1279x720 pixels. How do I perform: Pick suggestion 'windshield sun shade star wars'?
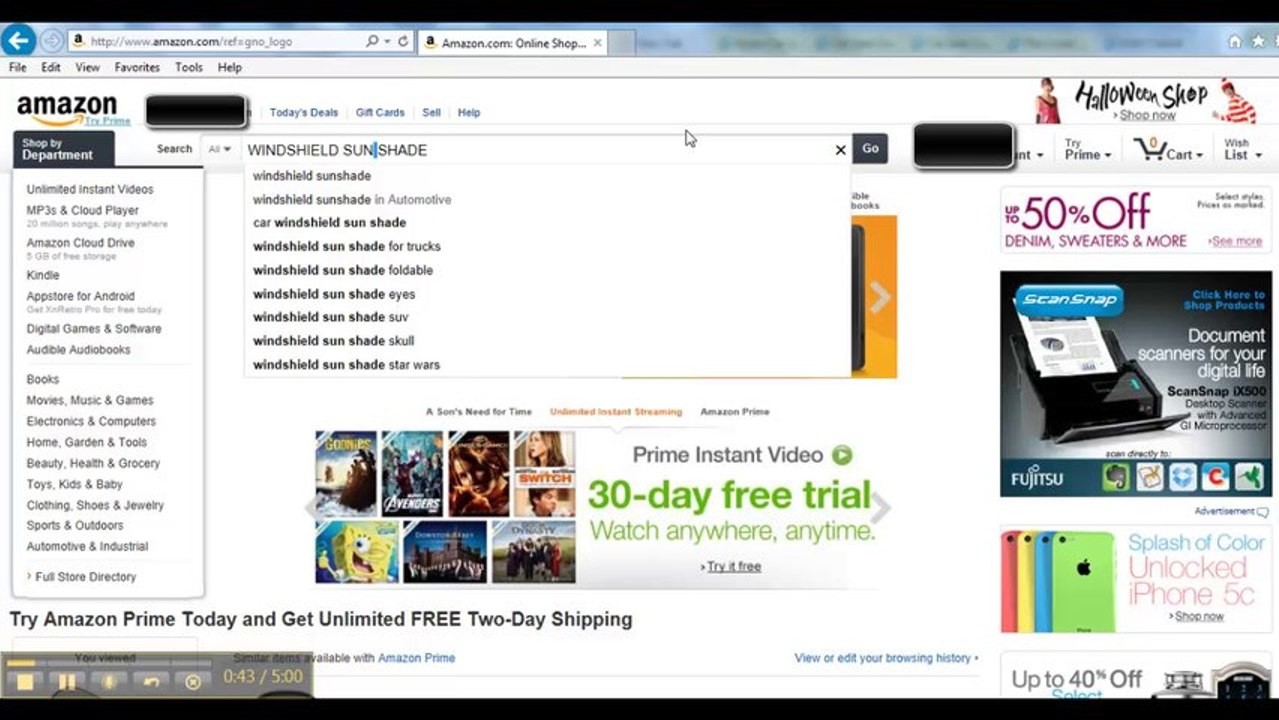[x=547, y=365]
